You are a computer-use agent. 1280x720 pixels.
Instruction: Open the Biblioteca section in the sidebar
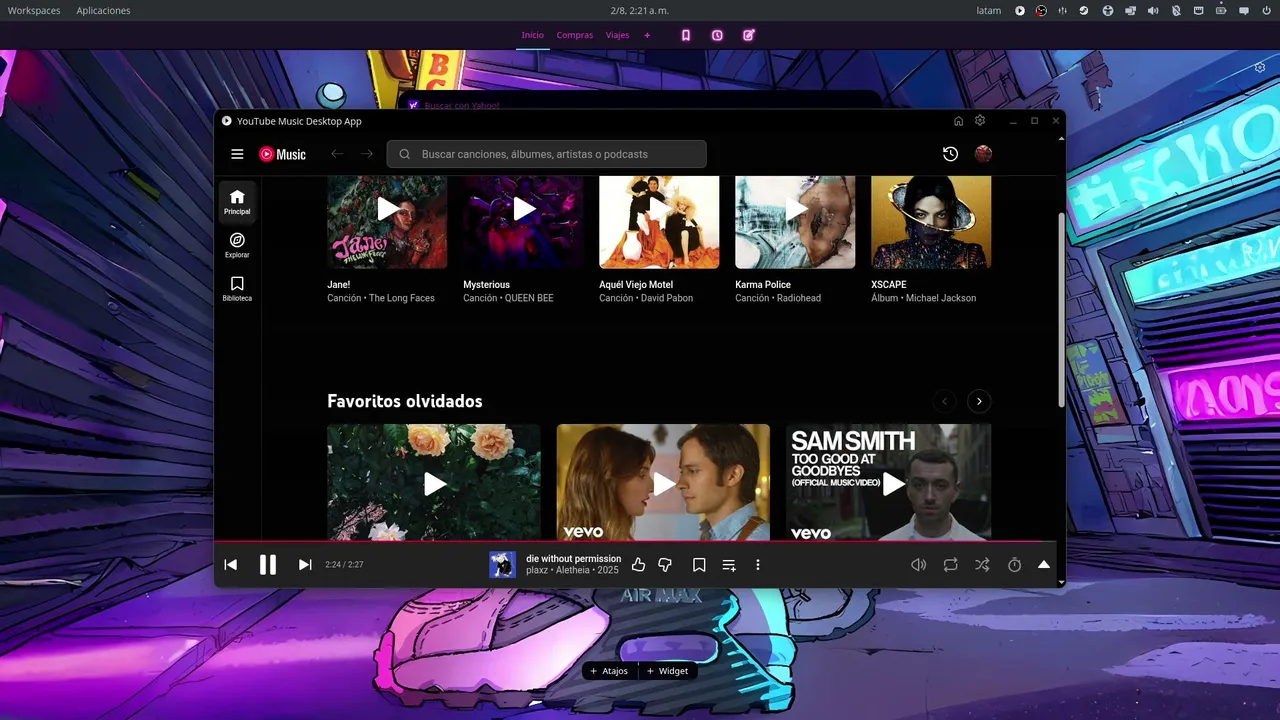237,289
